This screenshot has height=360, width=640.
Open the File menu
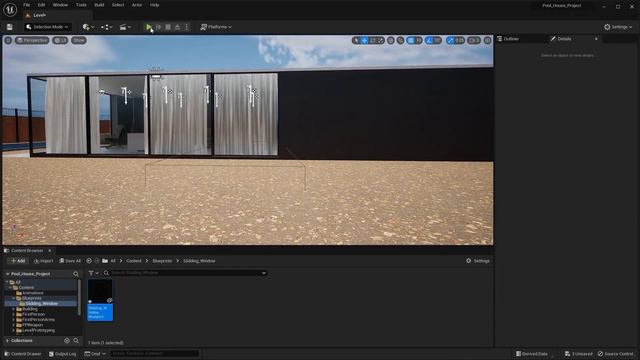[27, 5]
